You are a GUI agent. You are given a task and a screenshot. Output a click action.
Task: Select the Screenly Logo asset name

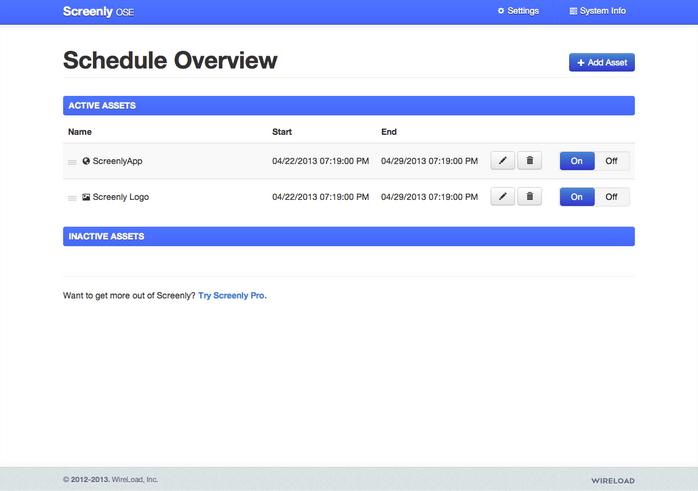click(x=121, y=197)
